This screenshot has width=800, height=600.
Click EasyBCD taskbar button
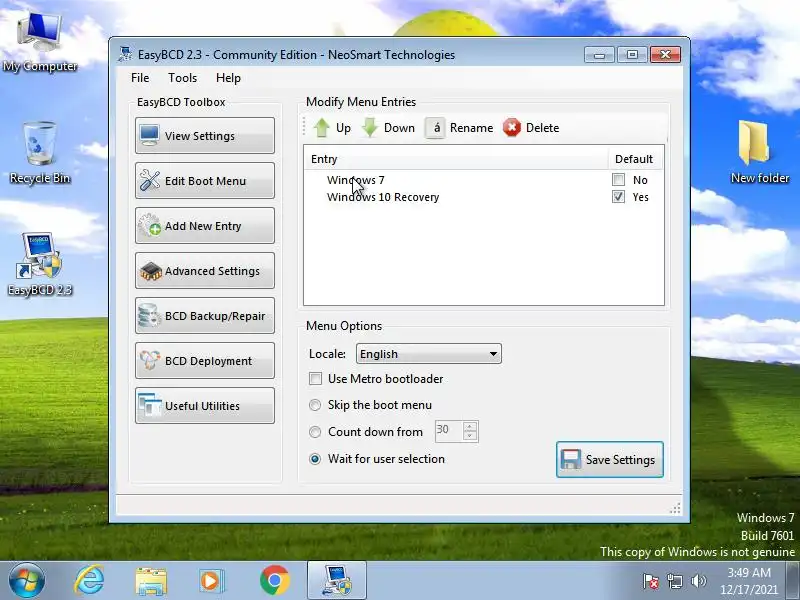pyautogui.click(x=337, y=581)
